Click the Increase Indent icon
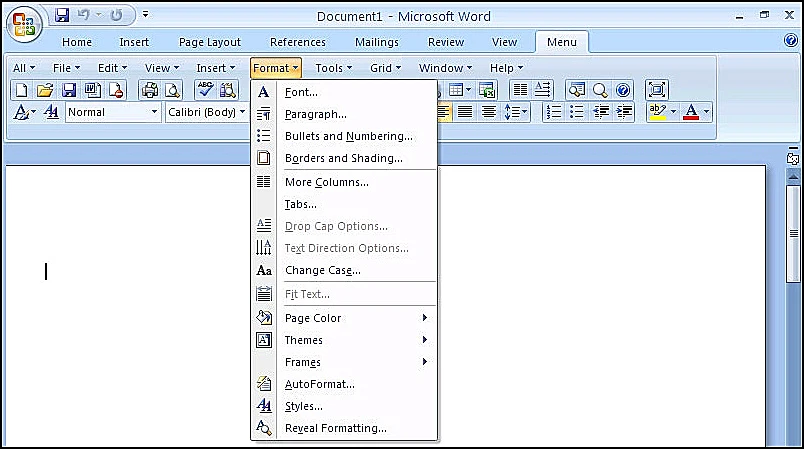804x449 pixels. pos(624,112)
